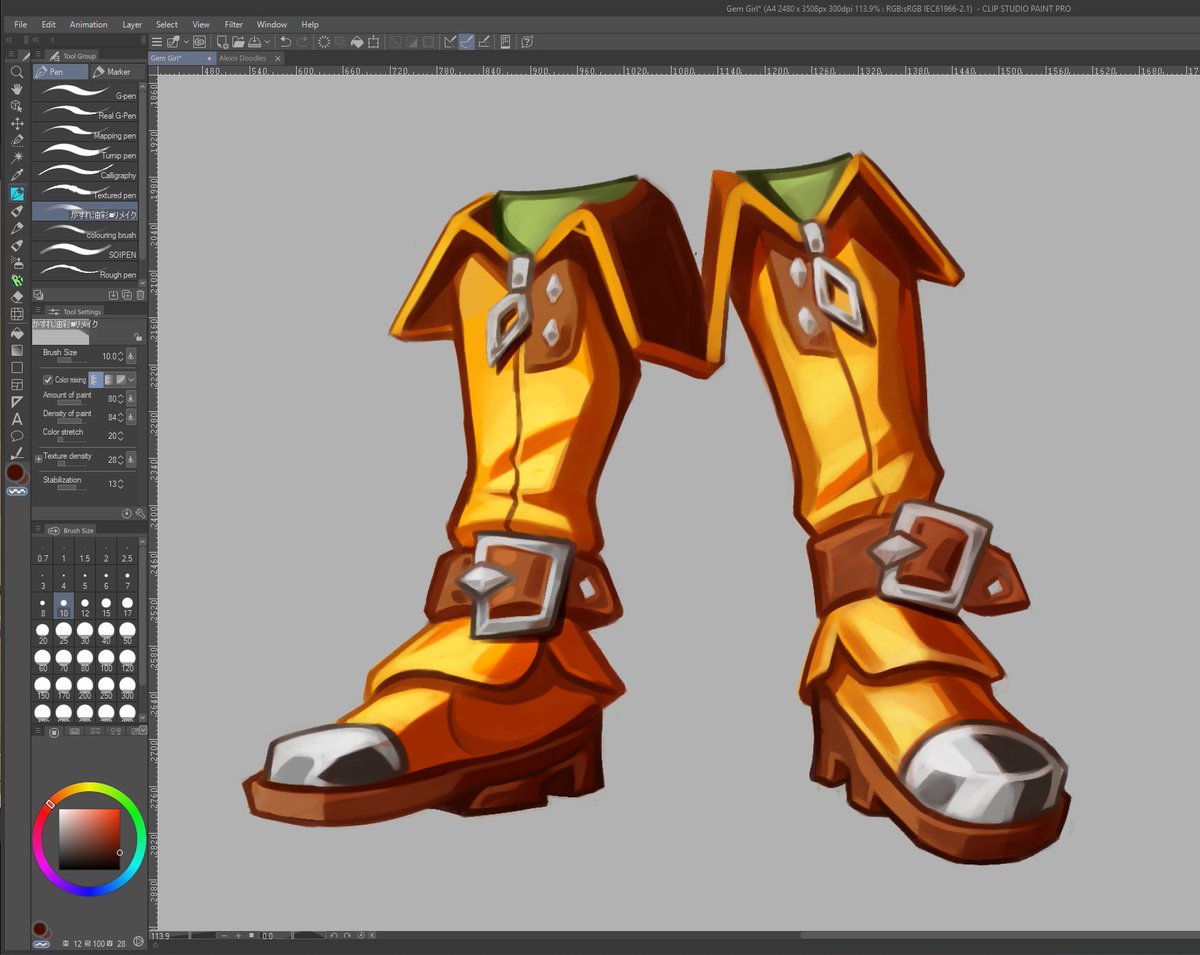Select the Calligraphy sub tool

coord(85,172)
